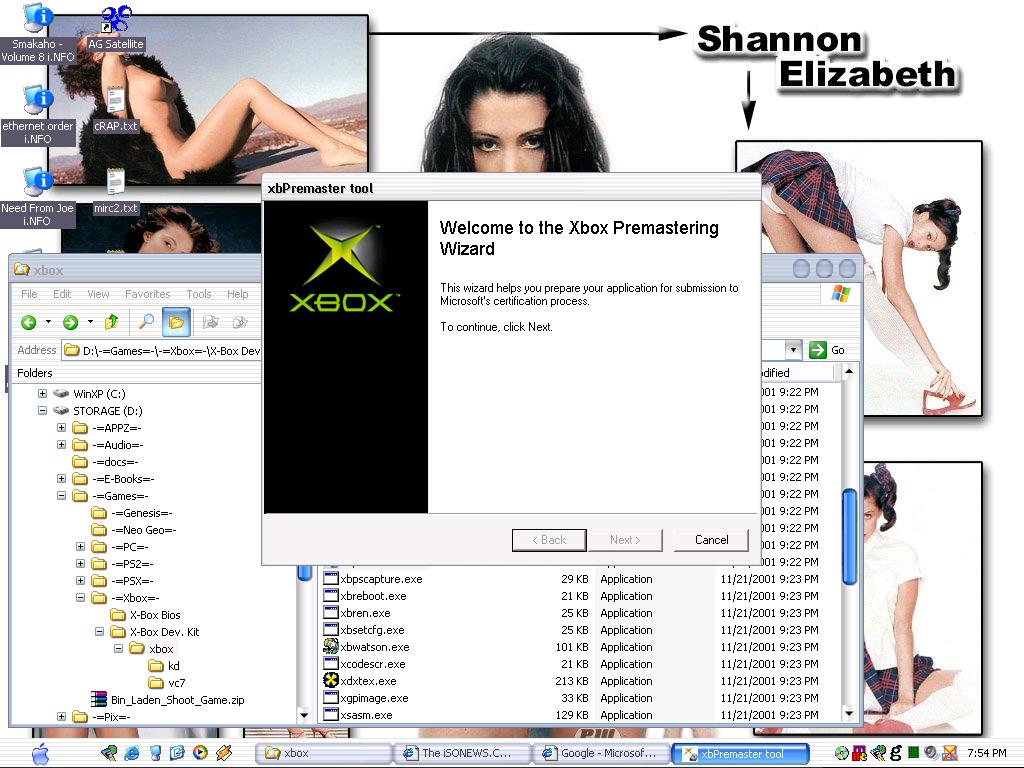Cancel the Xbox Premastering Wizard
The image size is (1024, 768).
(711, 540)
